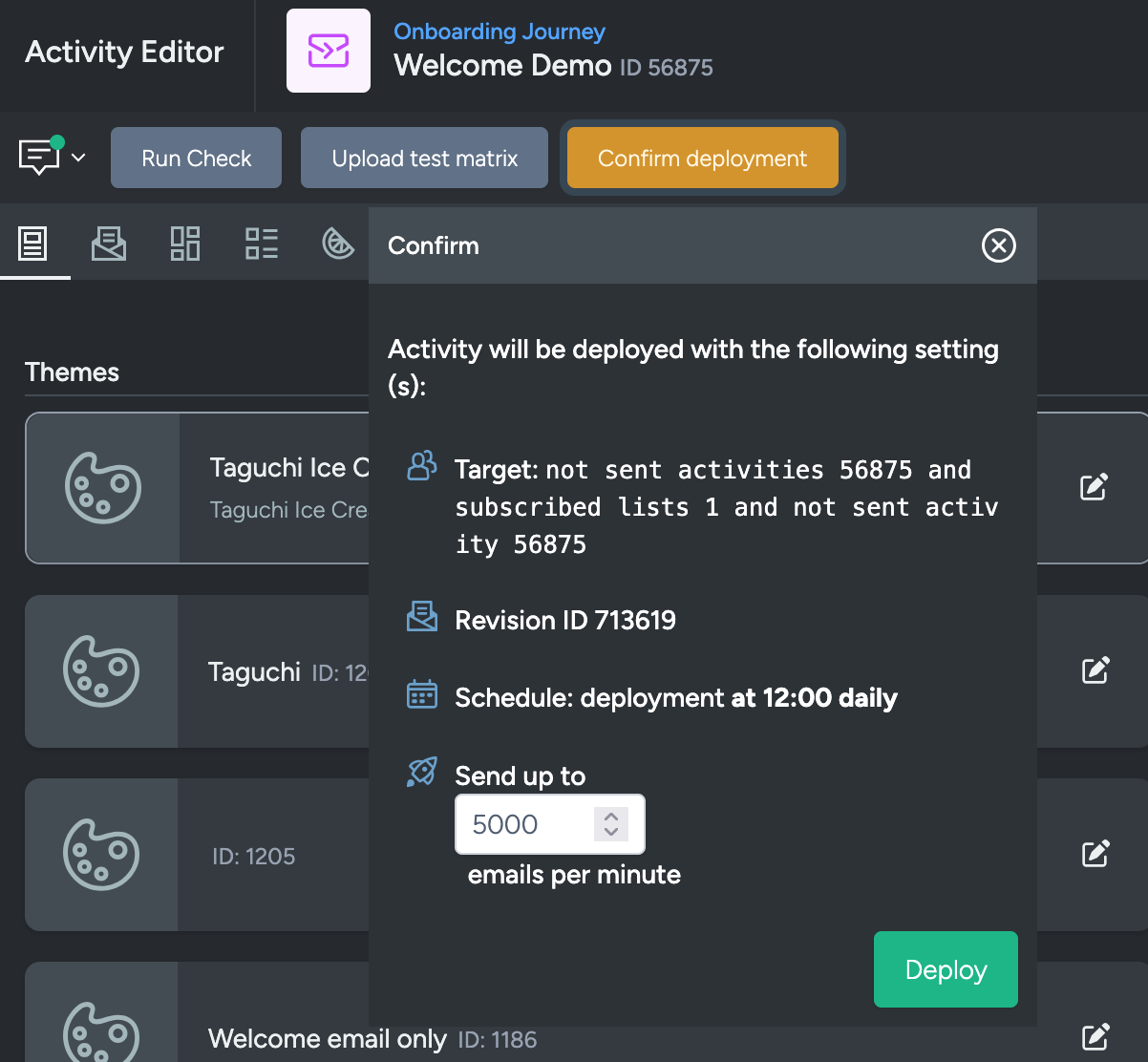The width and height of the screenshot is (1148, 1062).
Task: Switch to the email envelope tab icon
Action: coord(109,244)
